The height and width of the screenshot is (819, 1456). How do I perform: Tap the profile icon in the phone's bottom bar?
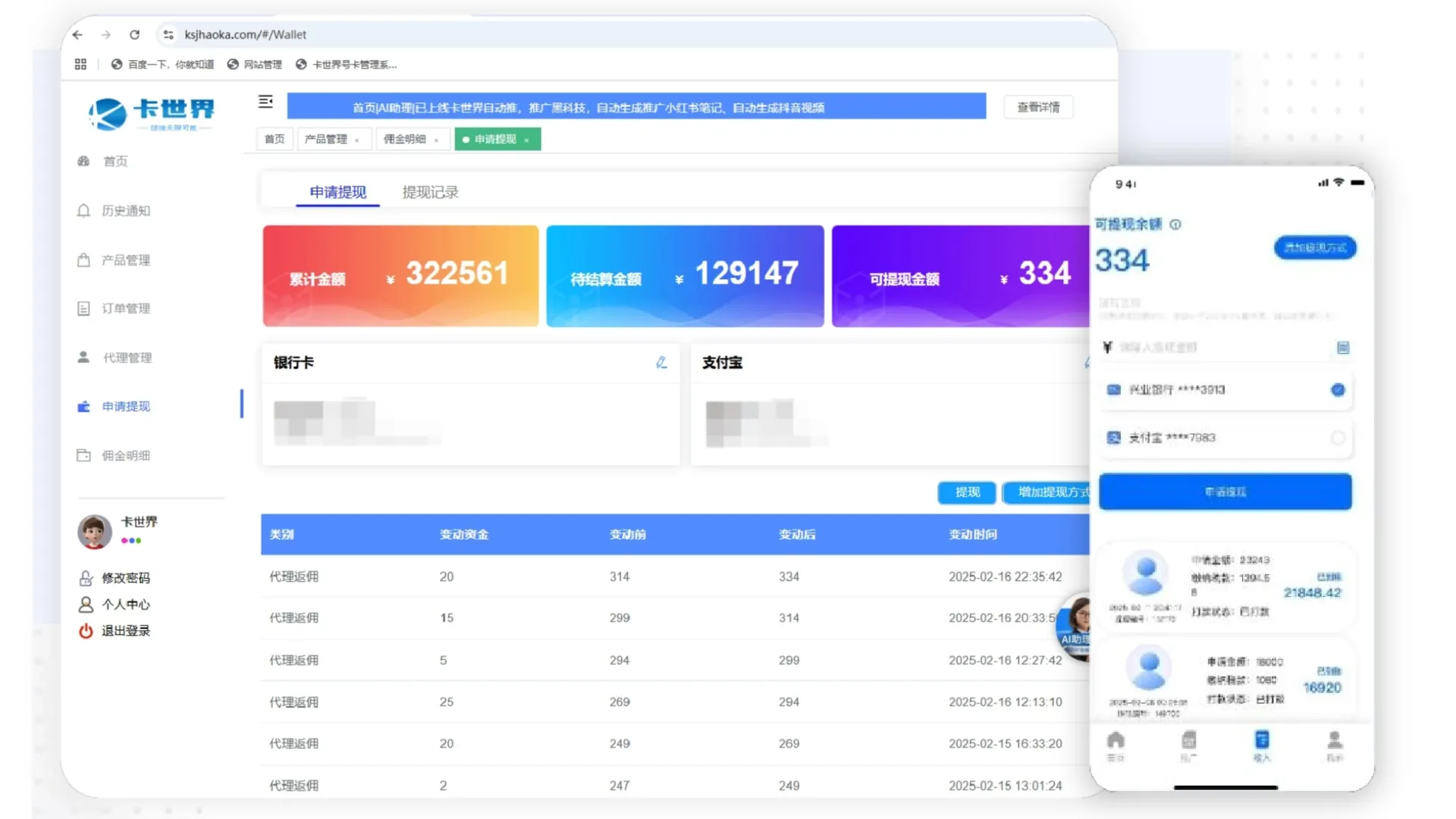(x=1335, y=741)
